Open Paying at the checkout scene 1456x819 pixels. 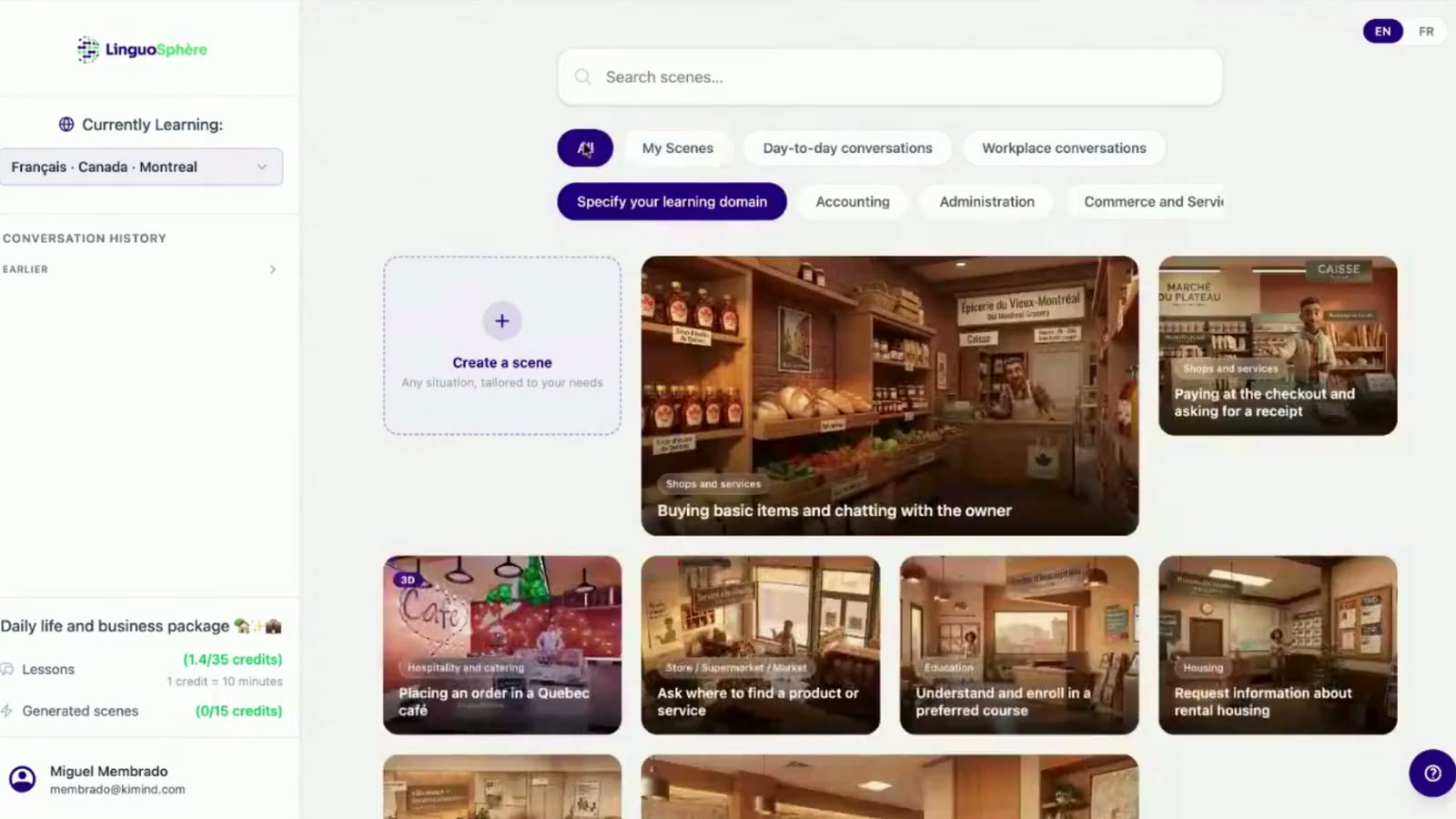[1278, 346]
